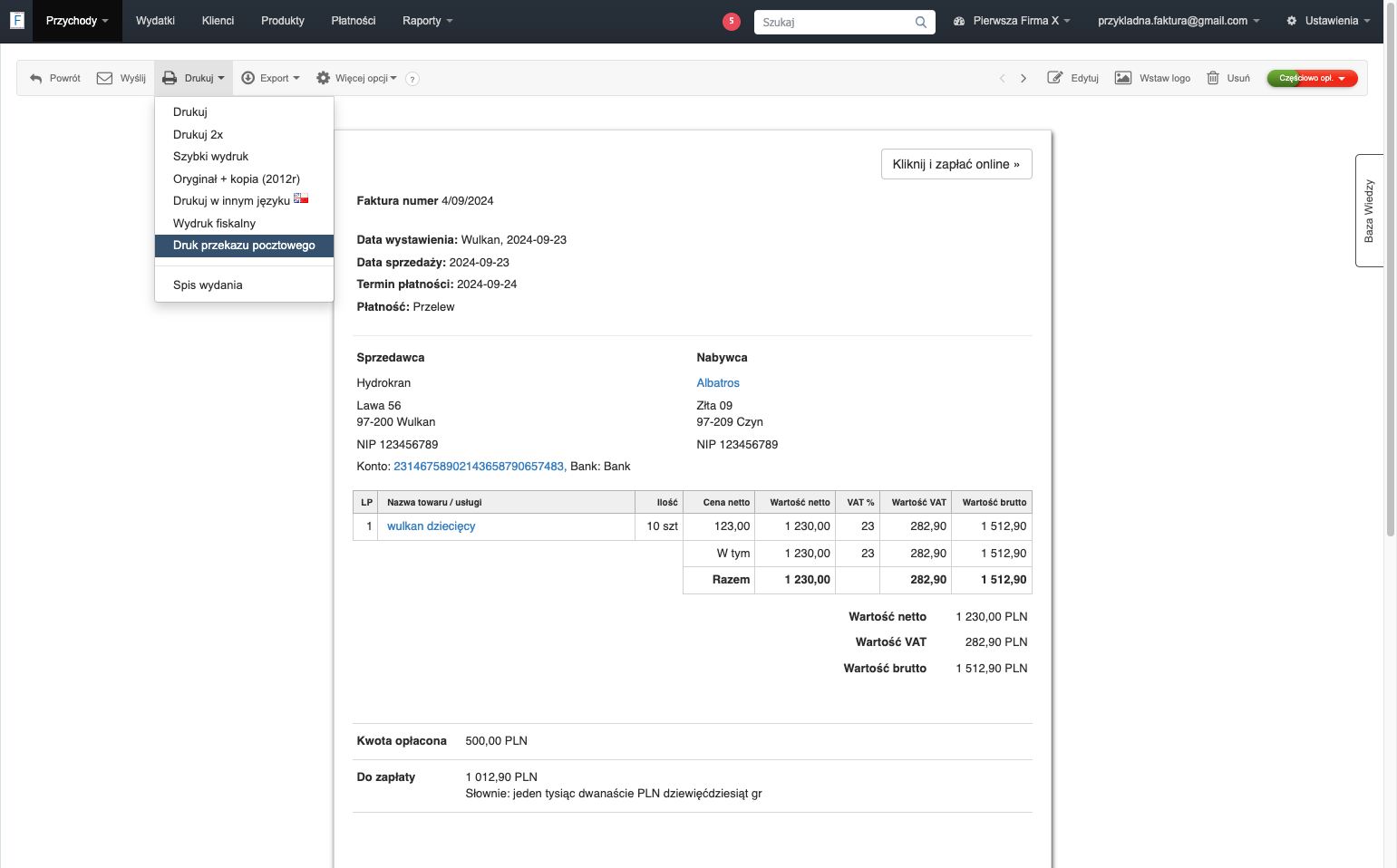Open Ustawienia settings menu

pos(1328,21)
